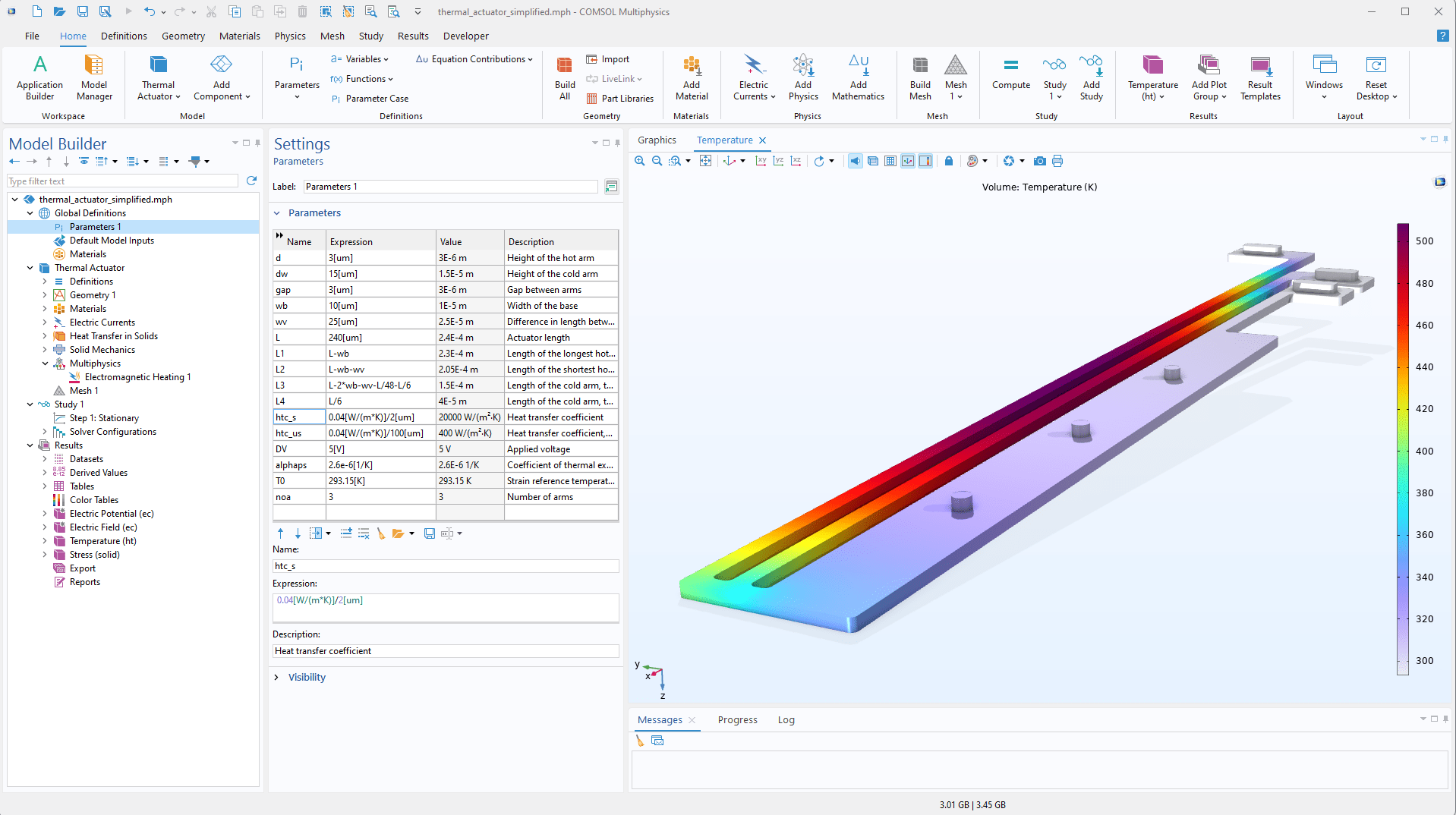Switch the view to the XZ plane
Image resolution: width=1456 pixels, height=815 pixels.
pos(796,161)
